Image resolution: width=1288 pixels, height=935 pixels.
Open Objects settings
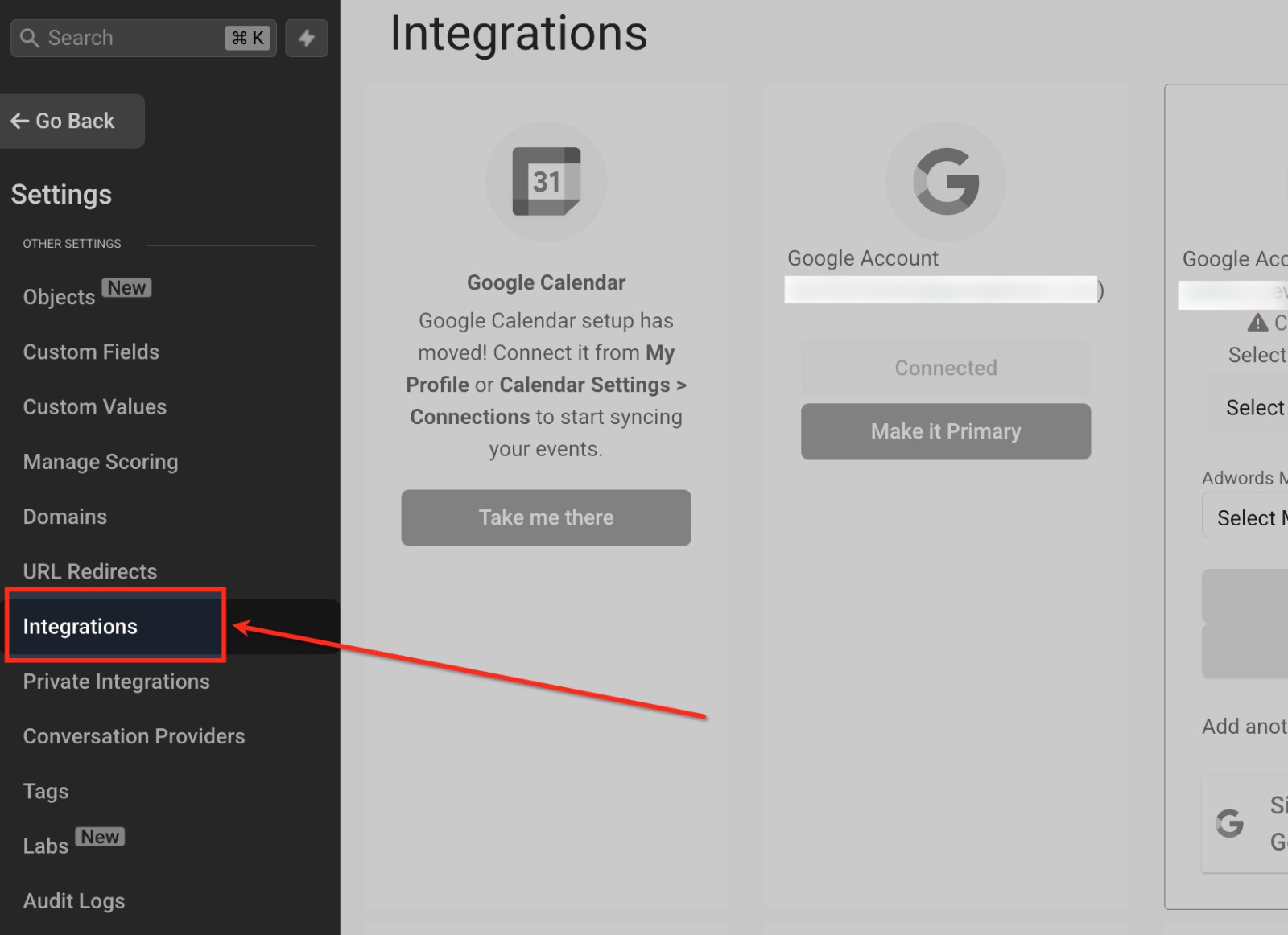click(x=60, y=297)
